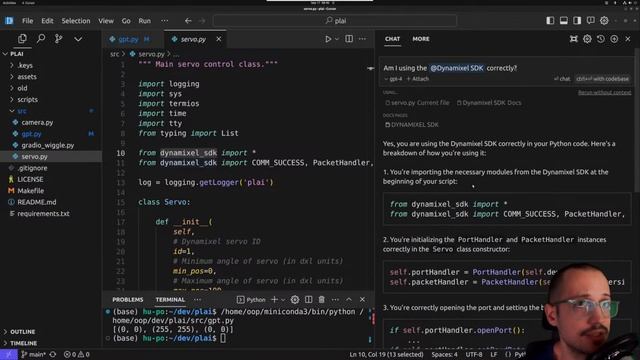Click the command search box showing plai
This screenshot has height=360, width=640.
click(x=335, y=20)
